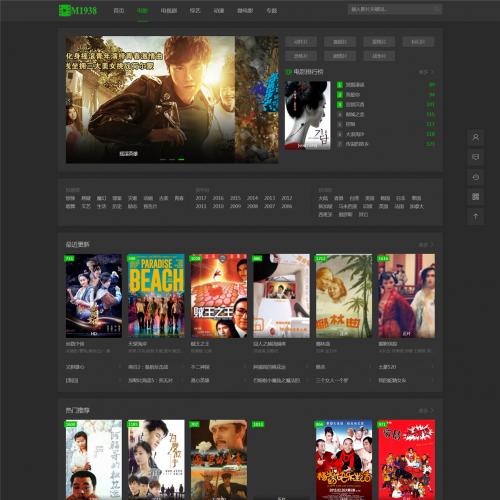Viewport: 500px width, 500px height.
Task: Click the back-to-top arrow icon
Action: click(x=476, y=217)
